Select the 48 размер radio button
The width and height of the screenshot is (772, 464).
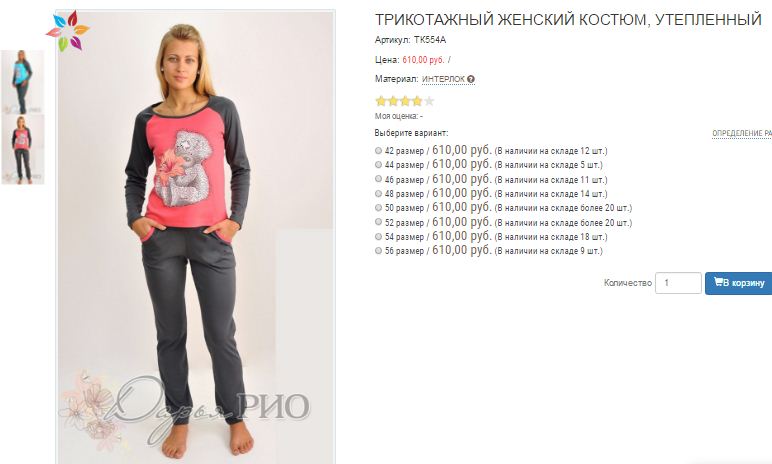pyautogui.click(x=378, y=194)
